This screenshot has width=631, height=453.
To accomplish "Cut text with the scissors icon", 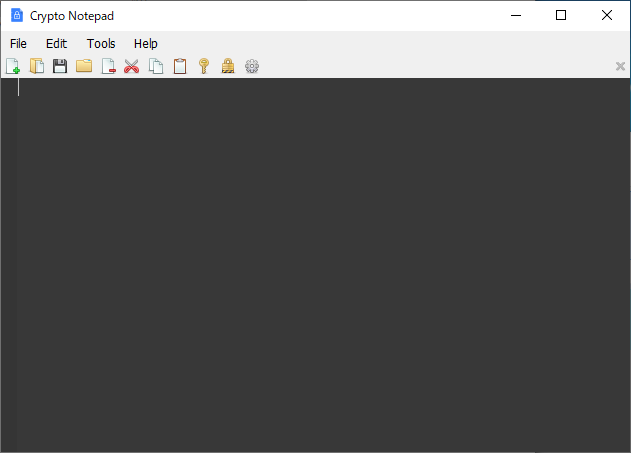I will [x=132, y=66].
